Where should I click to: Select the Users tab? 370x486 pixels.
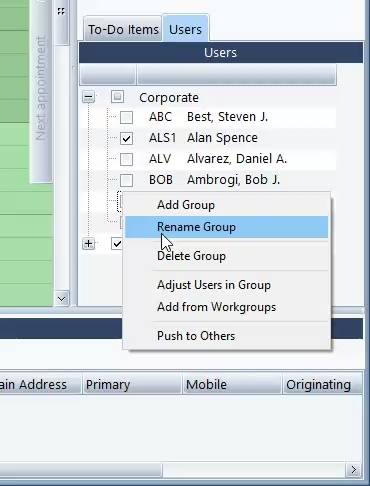(x=185, y=29)
